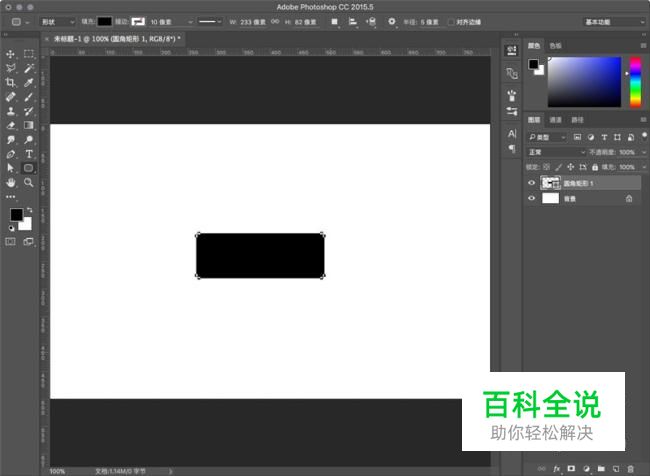
Task: Select the Magic Wand tool
Action: 29,68
